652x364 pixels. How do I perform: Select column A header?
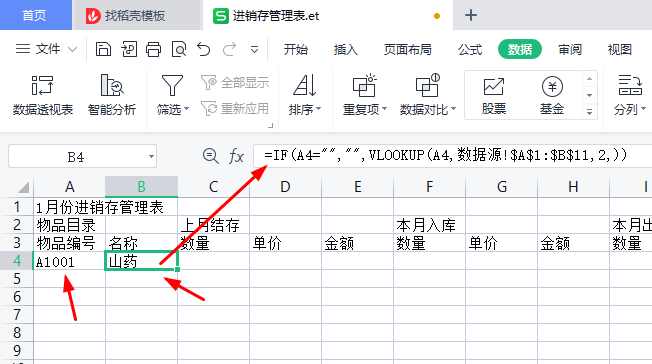pyautogui.click(x=69, y=187)
